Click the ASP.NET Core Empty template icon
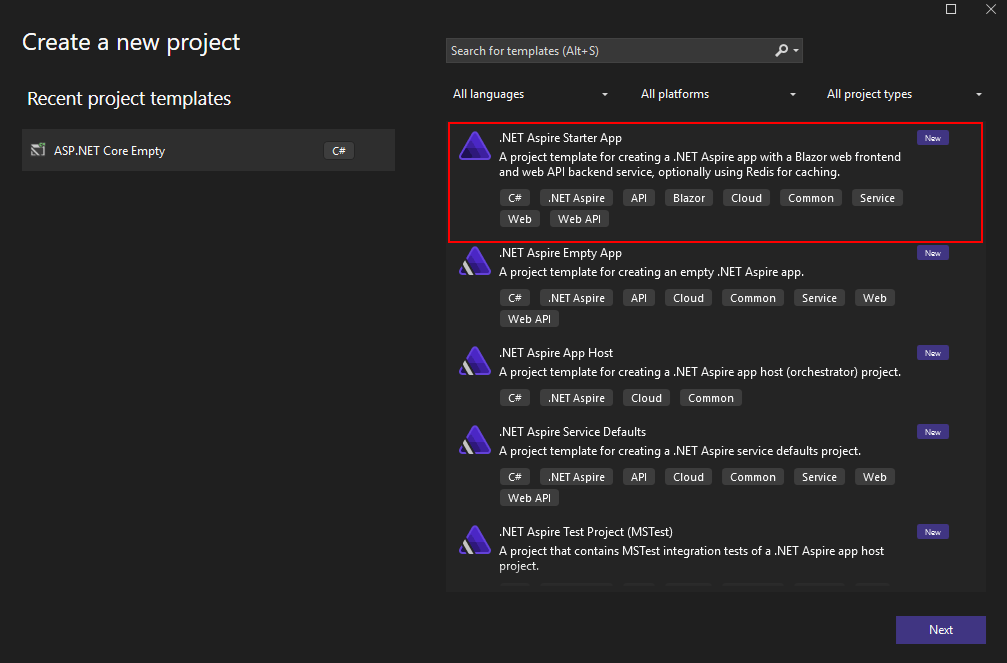This screenshot has width=1007, height=663. [38, 151]
